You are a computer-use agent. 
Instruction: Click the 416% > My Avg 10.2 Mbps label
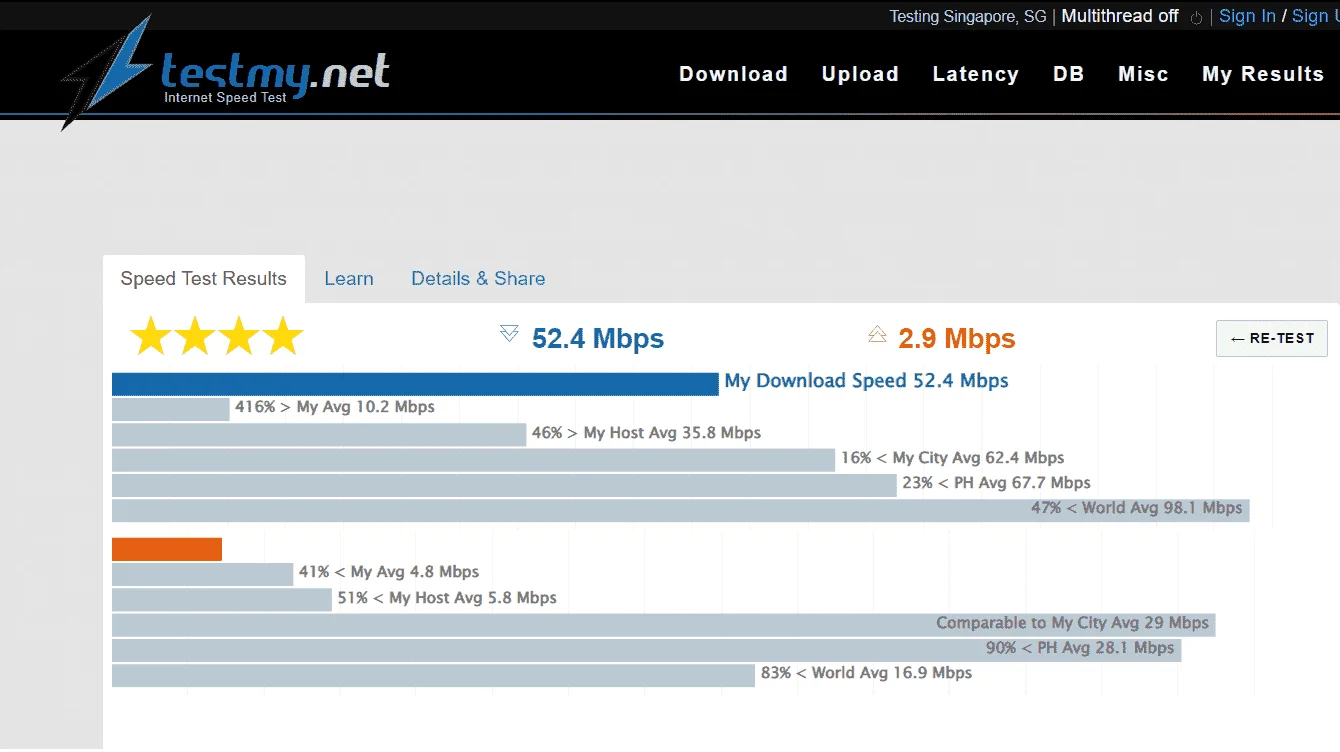click(x=335, y=407)
